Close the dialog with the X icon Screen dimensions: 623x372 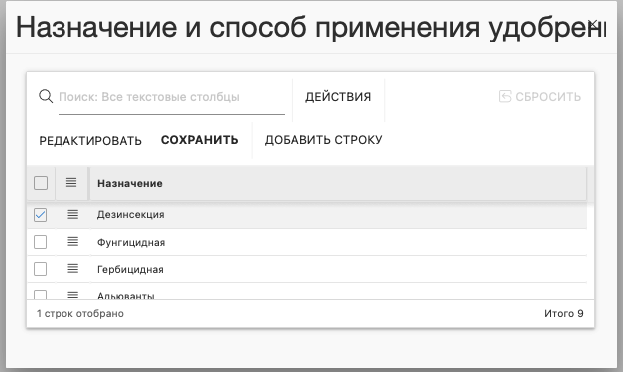coord(594,25)
